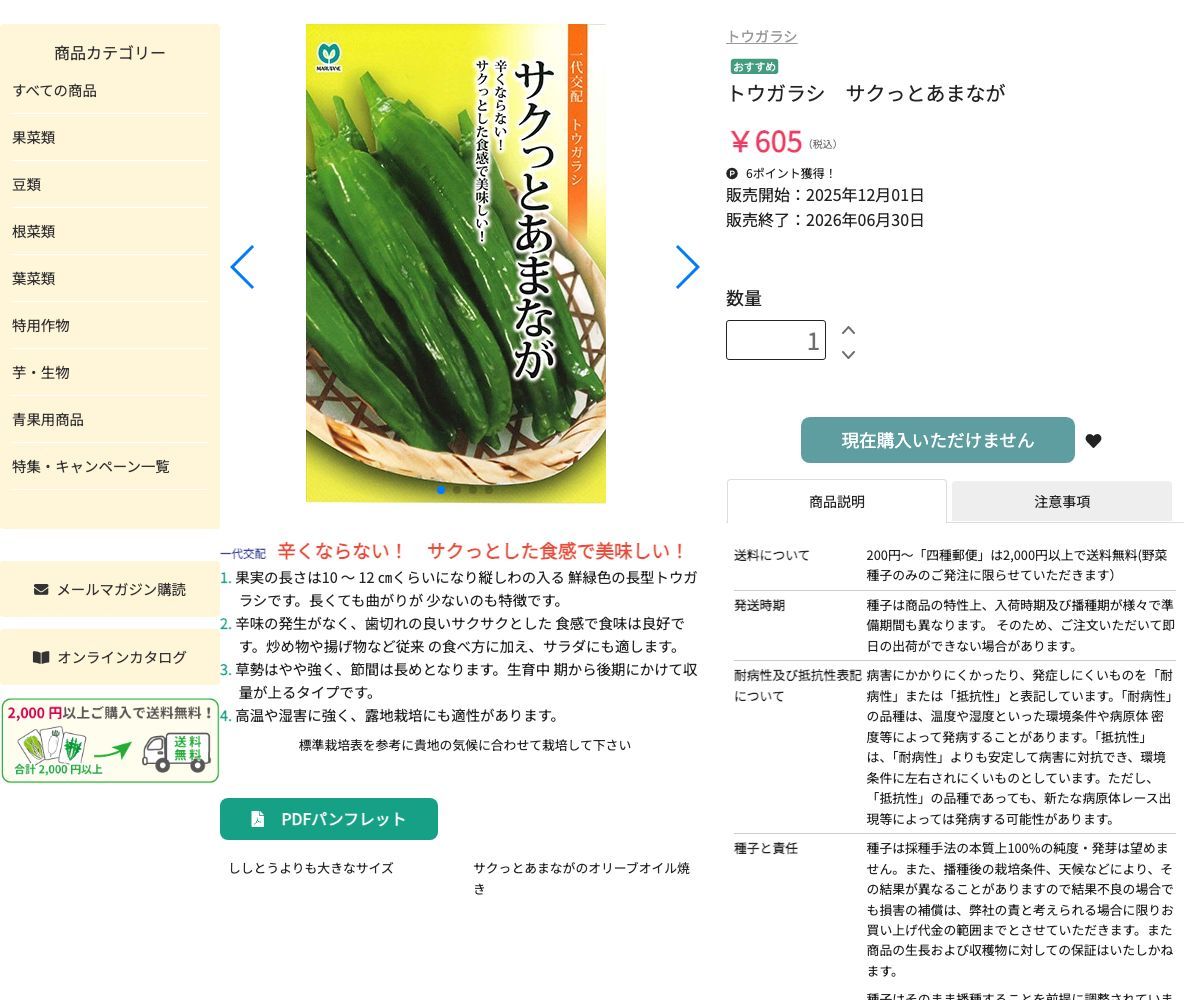This screenshot has height=1000, width=1200.
Task: Click the envelope icon for メールマガジン購読
Action: [39, 589]
